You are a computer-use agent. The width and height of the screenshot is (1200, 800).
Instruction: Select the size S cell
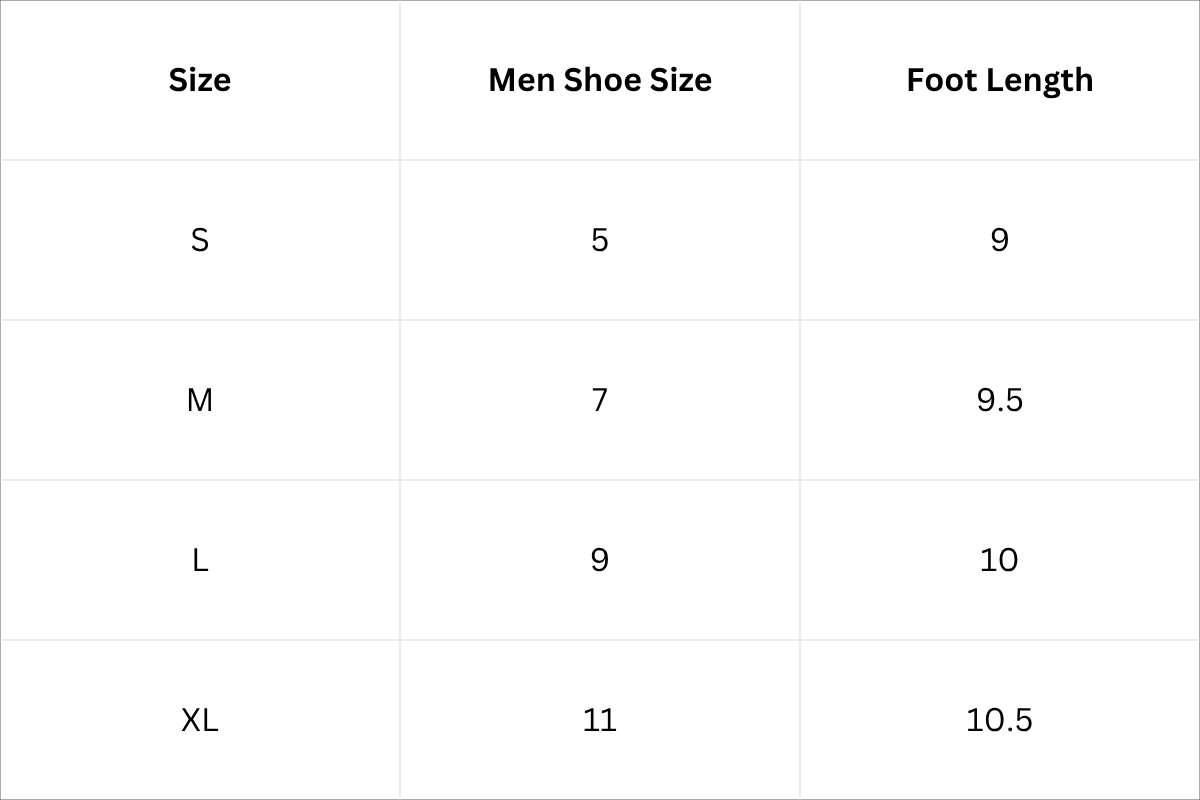pos(200,240)
